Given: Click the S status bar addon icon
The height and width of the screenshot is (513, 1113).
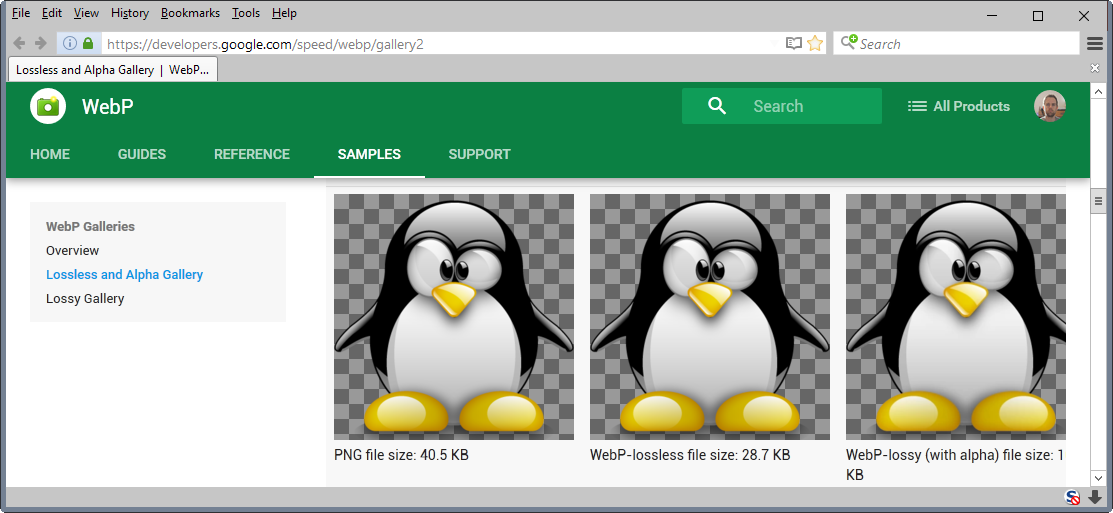Looking at the screenshot, I should (1073, 497).
